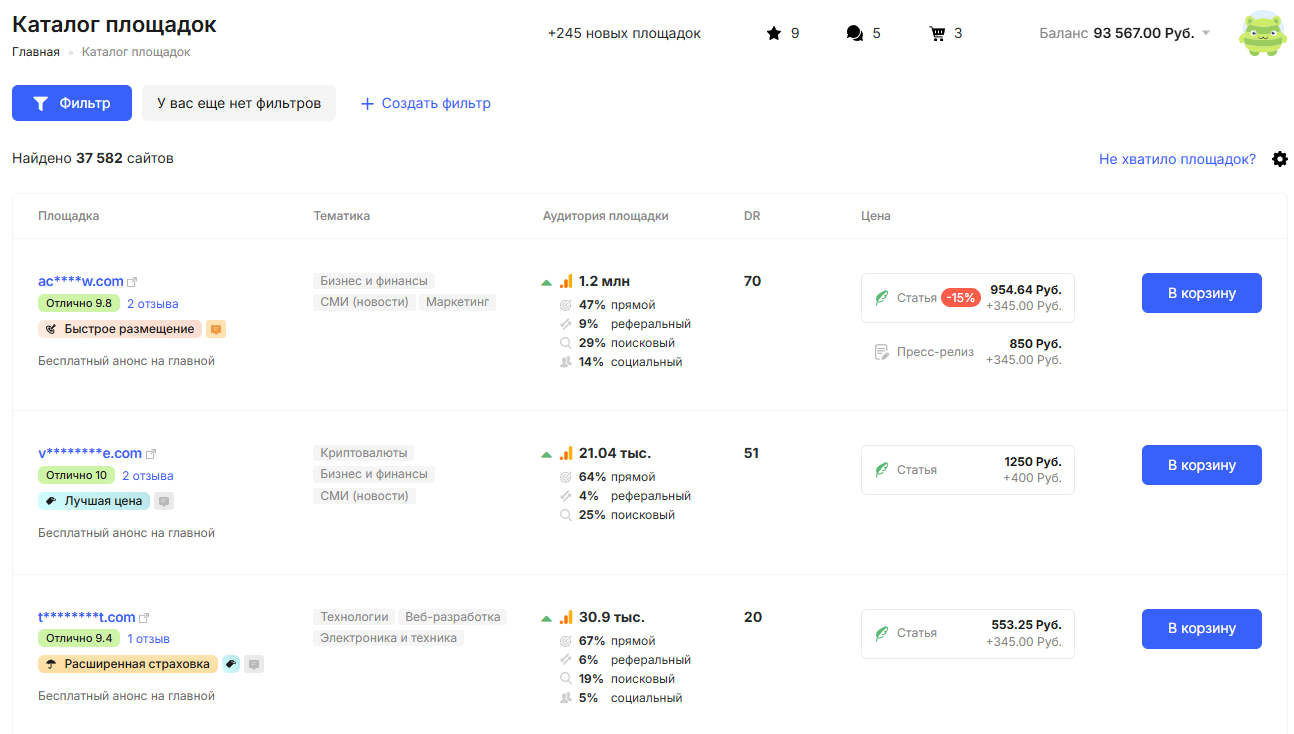Click Маркетинг topic tag
The image size is (1294, 734).
[x=457, y=302]
